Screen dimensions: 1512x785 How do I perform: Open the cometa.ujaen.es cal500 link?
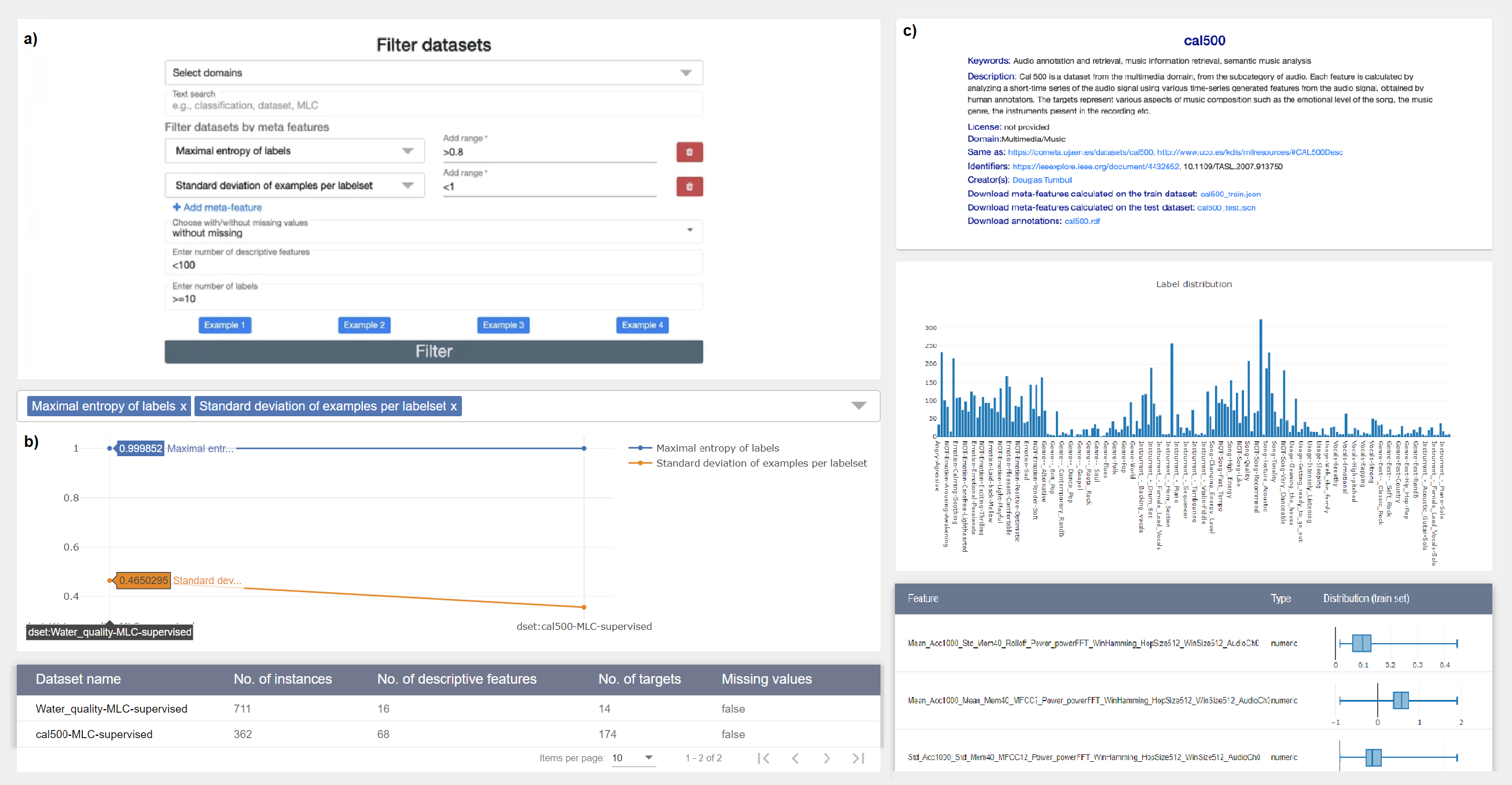tap(1081, 152)
